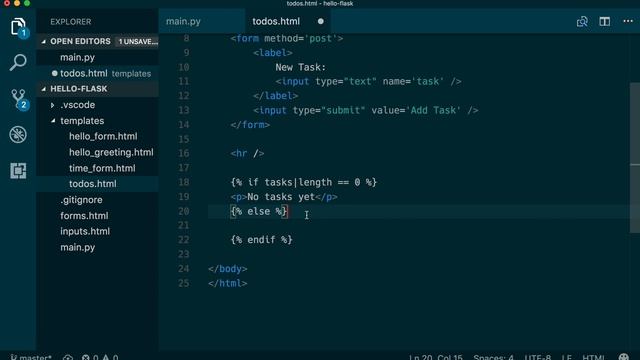Open the Source Control view icon
This screenshot has height=360, width=640.
[18, 99]
